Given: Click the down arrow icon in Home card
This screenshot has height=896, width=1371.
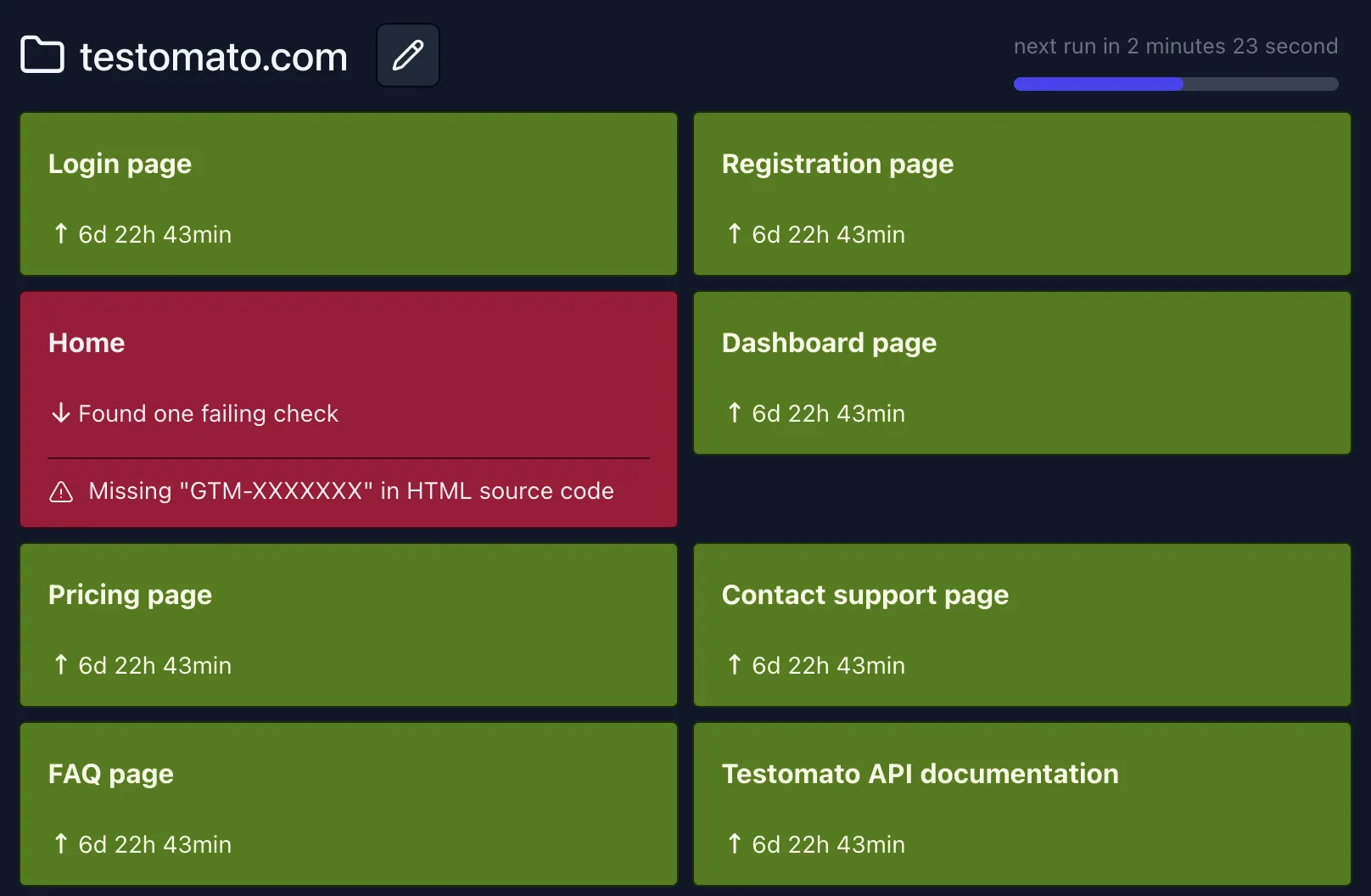Looking at the screenshot, I should (60, 413).
